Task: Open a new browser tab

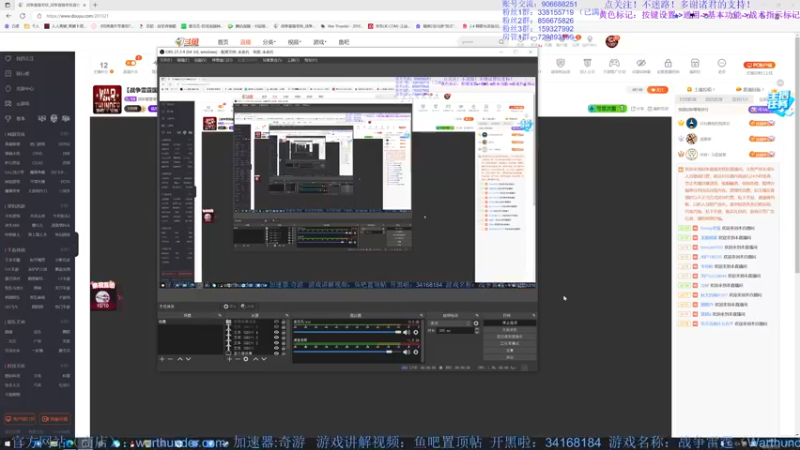Action: 95,5
